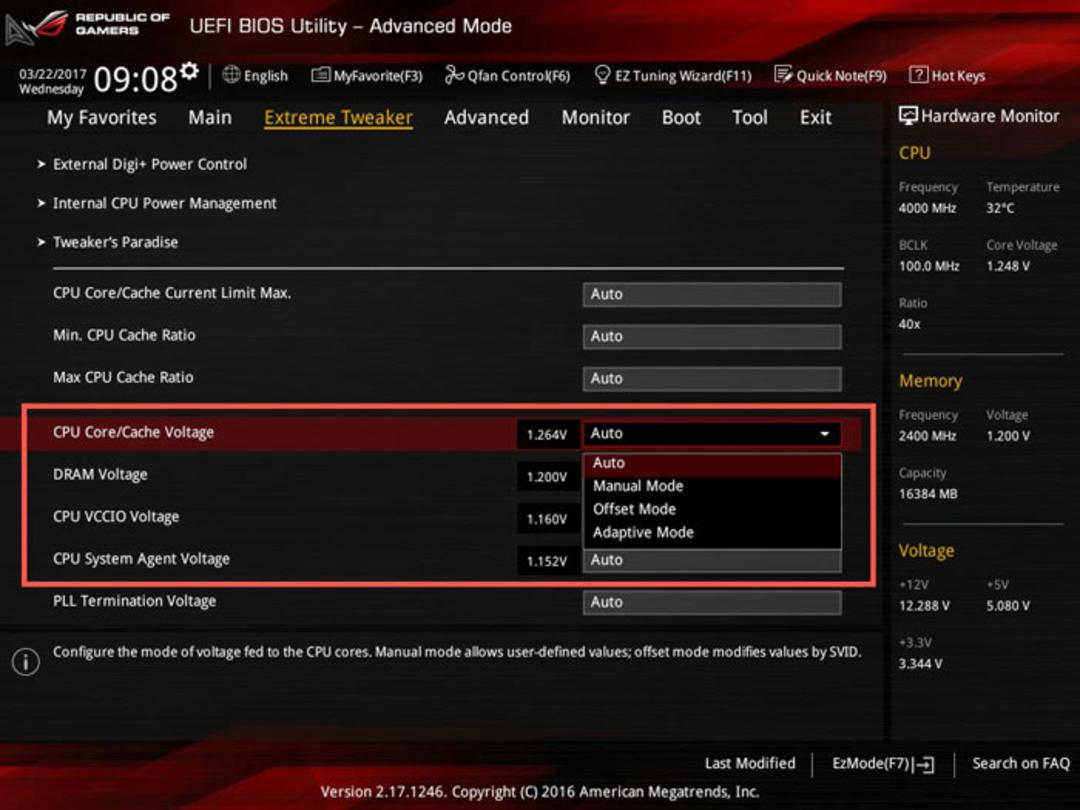Launch EZ Tuning Wizard(F11) bulb icon
This screenshot has height=810, width=1080.
tap(602, 74)
